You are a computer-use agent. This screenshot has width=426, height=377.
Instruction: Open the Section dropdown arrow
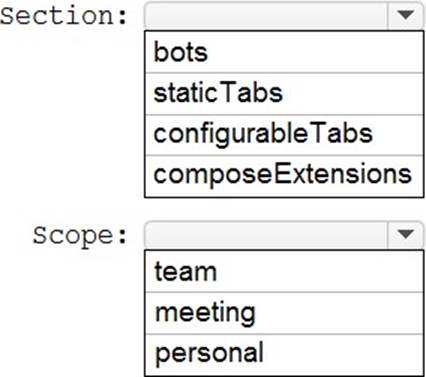point(405,15)
